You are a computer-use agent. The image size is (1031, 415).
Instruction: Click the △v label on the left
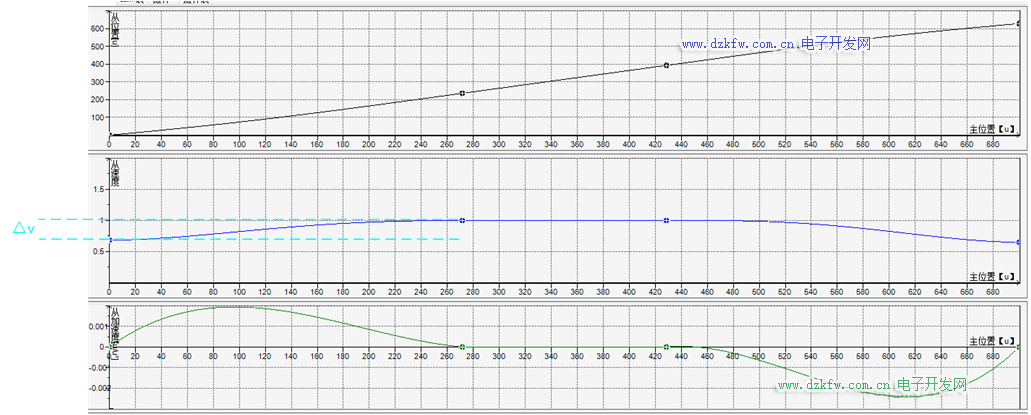(x=24, y=229)
